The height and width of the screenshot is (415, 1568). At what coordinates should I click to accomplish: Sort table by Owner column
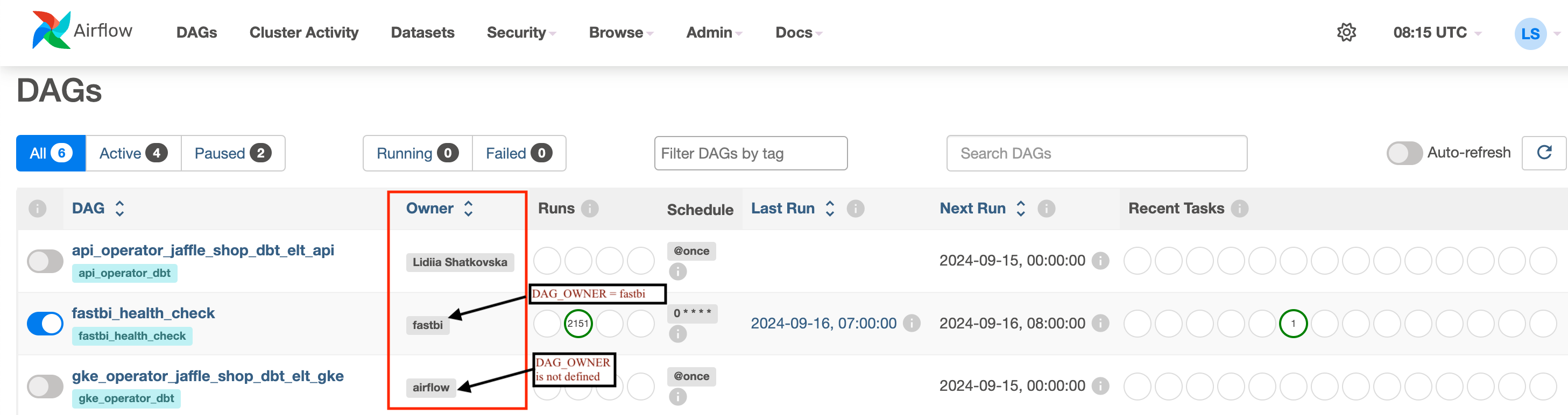point(440,208)
